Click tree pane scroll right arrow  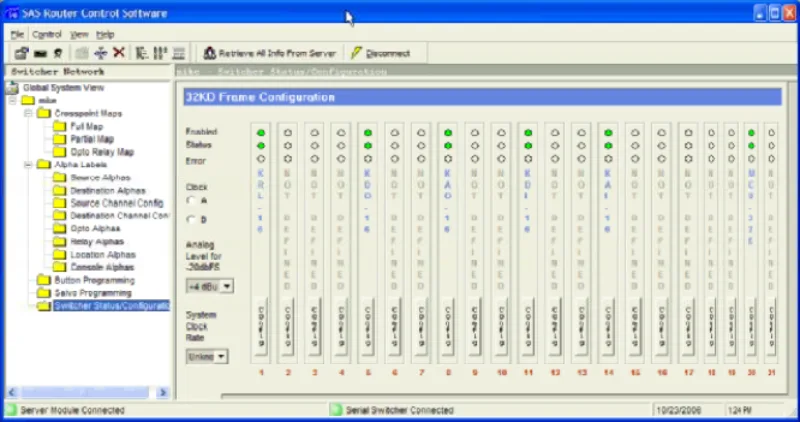163,392
